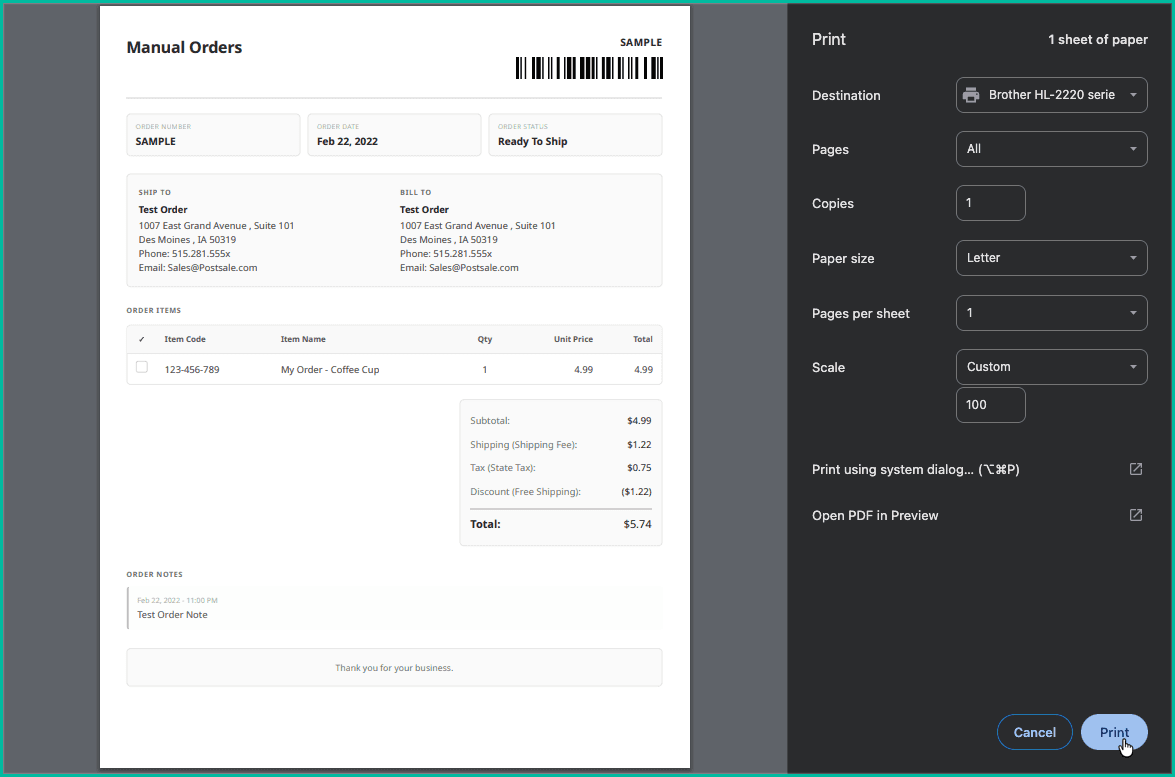The height and width of the screenshot is (777, 1175).
Task: Open the Destination printer dropdown
Action: coord(1051,95)
